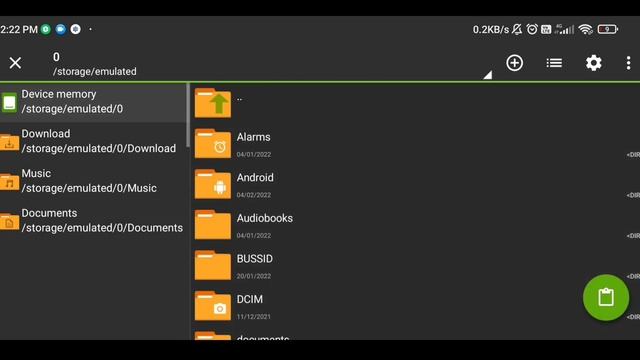Tap the DCIM date 11/12/2021
Viewport: 640px width, 360px height.
tap(253, 317)
